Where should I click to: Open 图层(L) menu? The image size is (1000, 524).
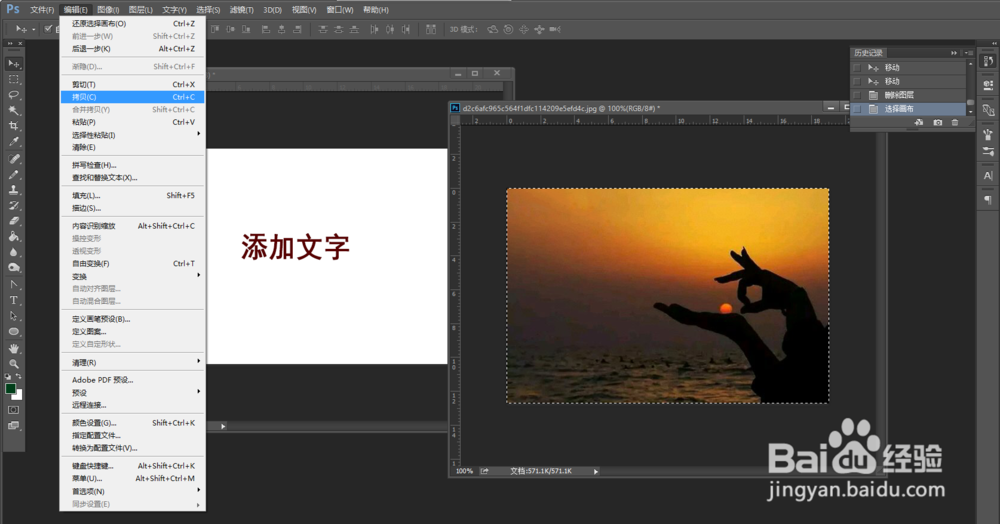click(x=140, y=10)
